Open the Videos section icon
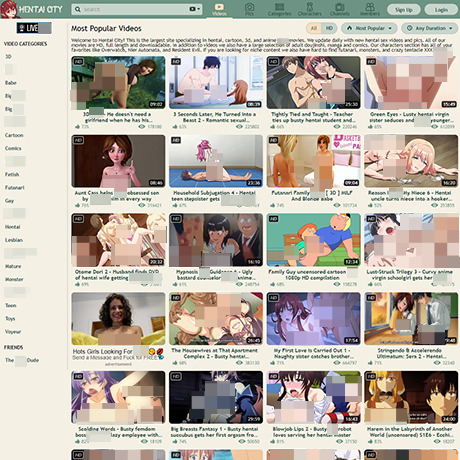 (219, 7)
